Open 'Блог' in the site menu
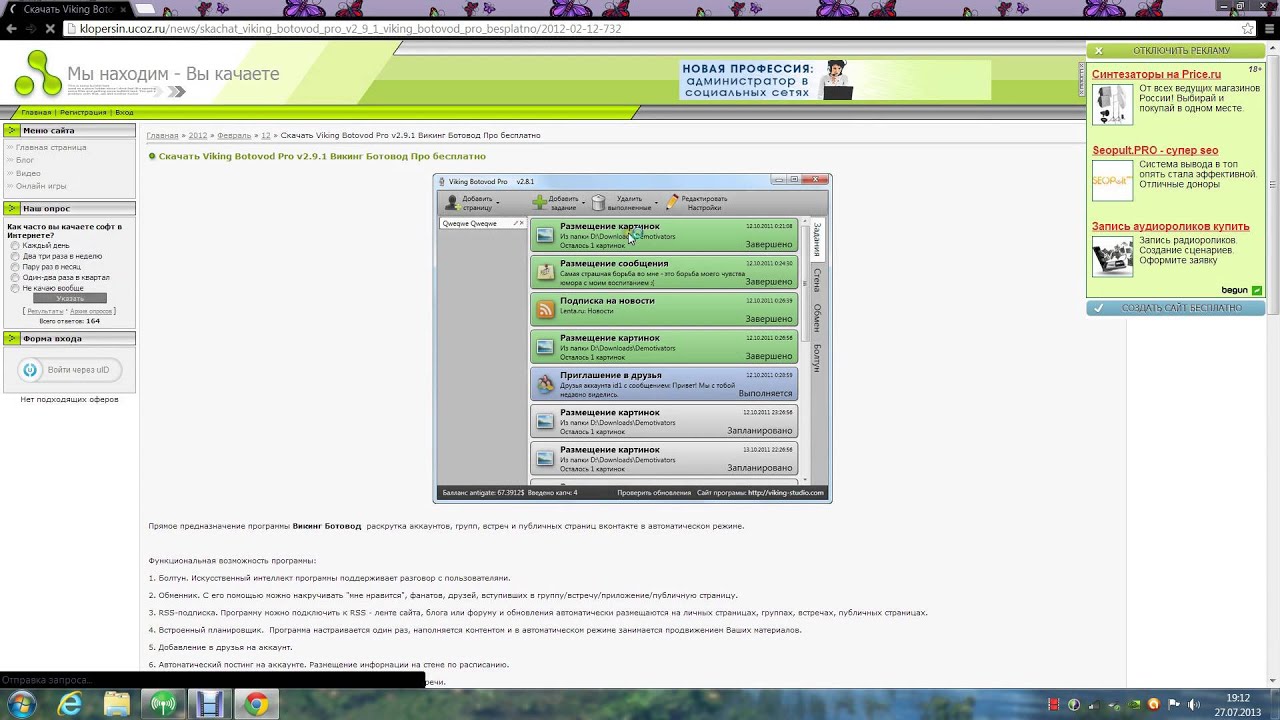The image size is (1280, 720). tap(25, 160)
